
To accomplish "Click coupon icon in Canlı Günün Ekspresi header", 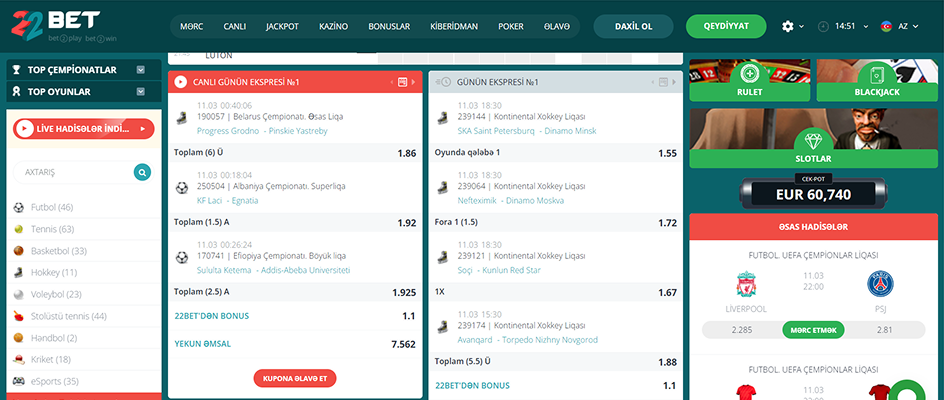I will tap(403, 82).
